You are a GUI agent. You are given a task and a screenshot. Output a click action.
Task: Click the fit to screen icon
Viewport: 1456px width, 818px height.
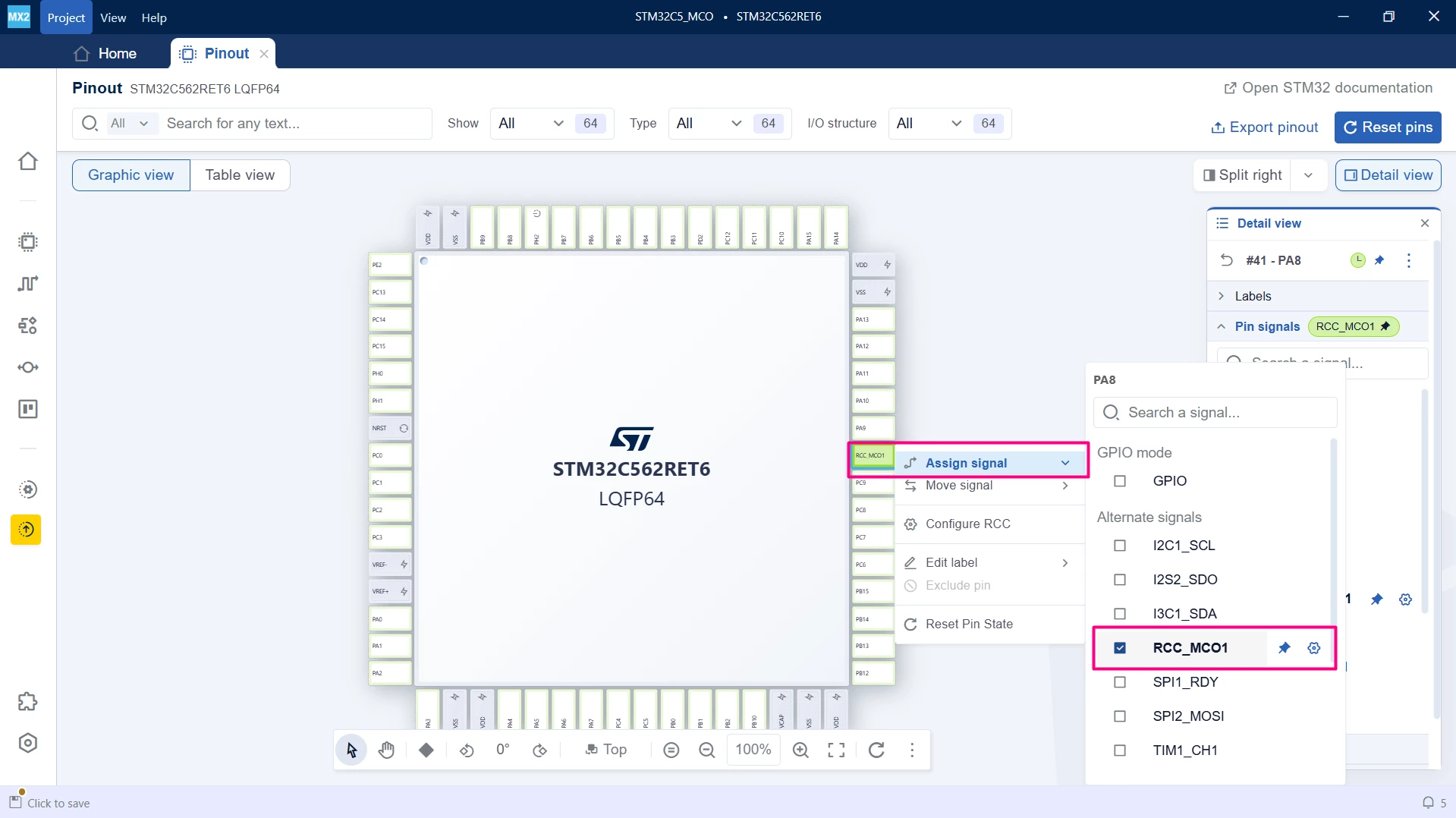[x=836, y=750]
